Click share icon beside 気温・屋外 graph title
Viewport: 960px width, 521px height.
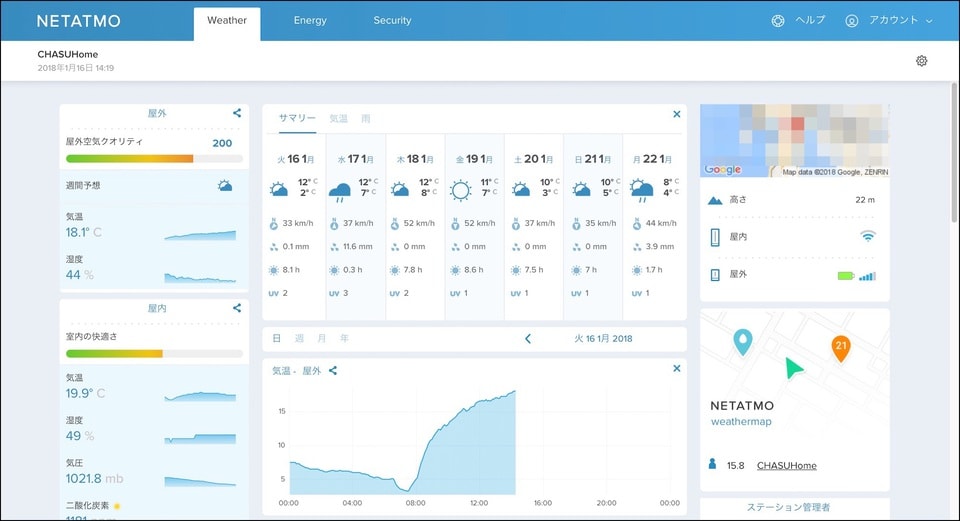click(x=333, y=371)
